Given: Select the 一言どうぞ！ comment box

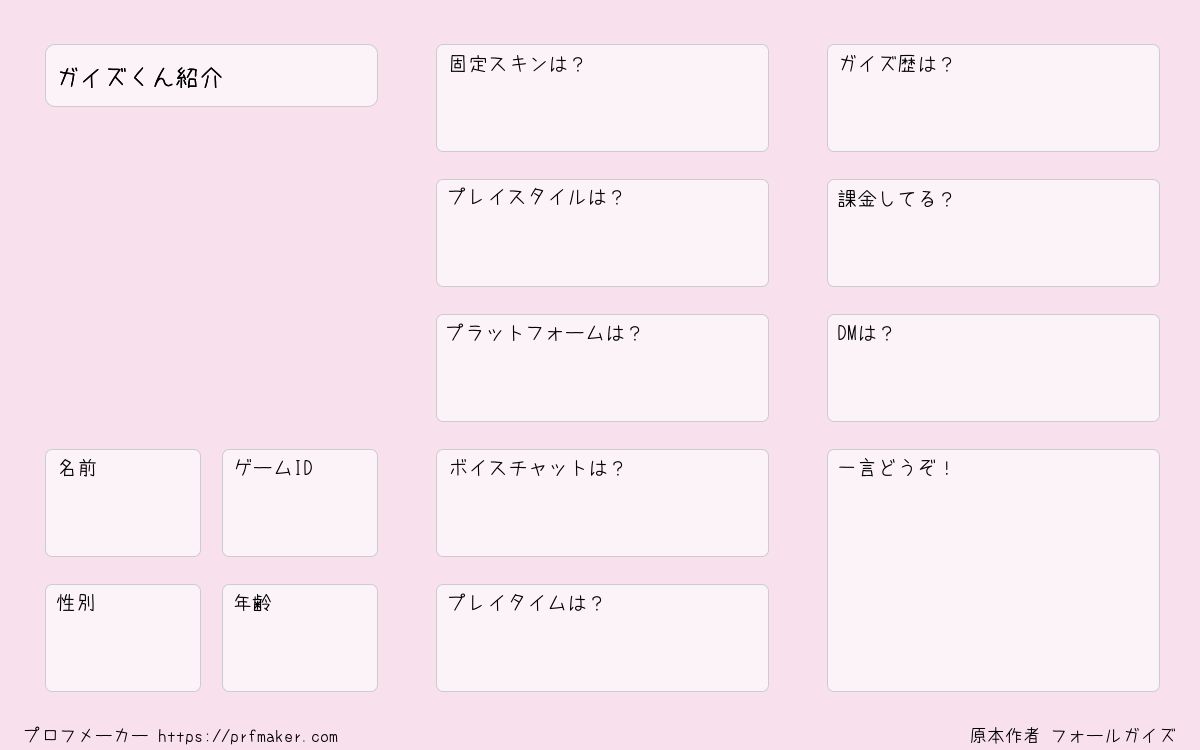Looking at the screenshot, I should pos(993,570).
